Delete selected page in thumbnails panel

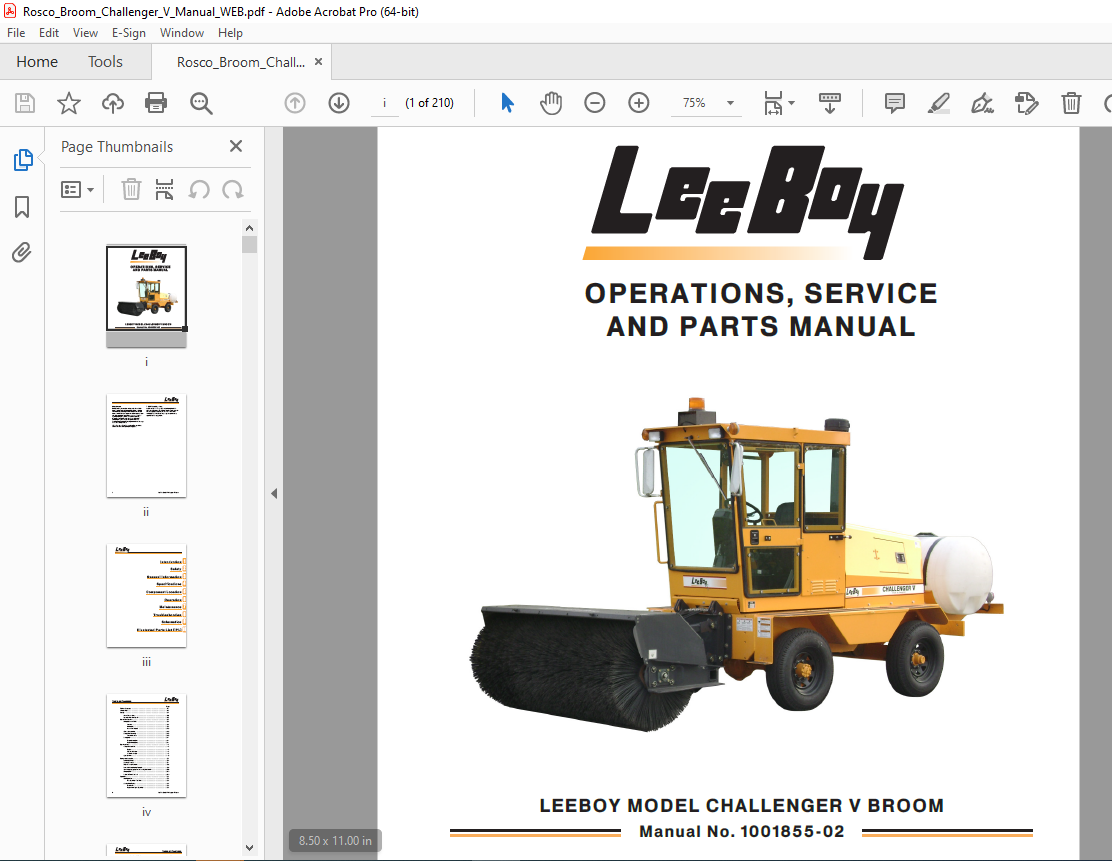(131, 189)
